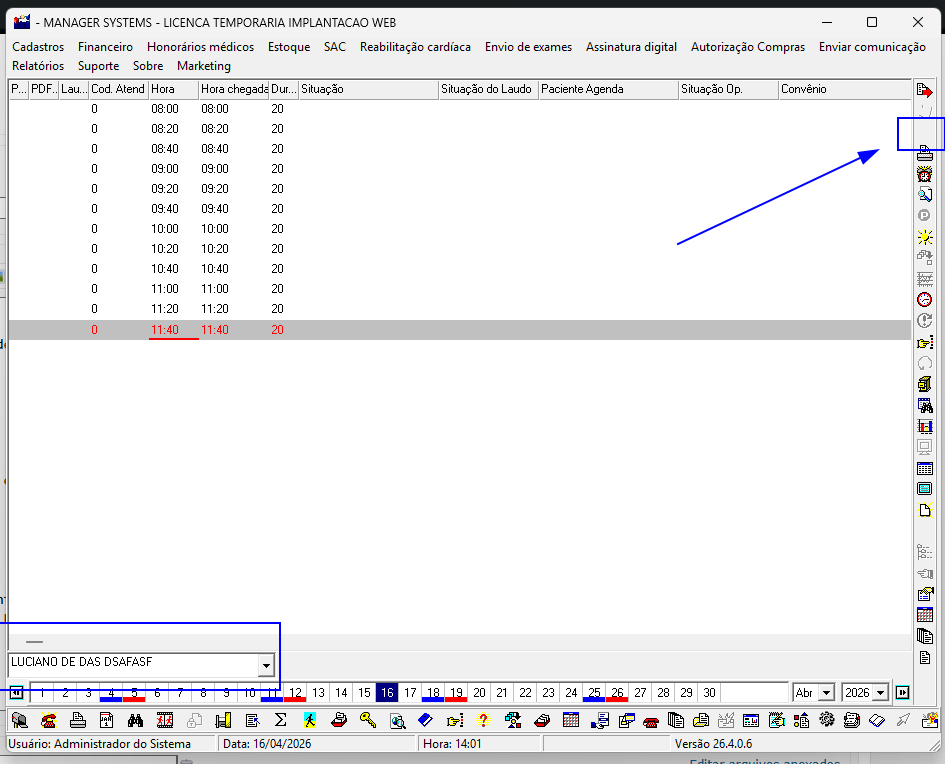This screenshot has width=945, height=764.
Task: Open the Honorários médicos menu
Action: [x=201, y=47]
